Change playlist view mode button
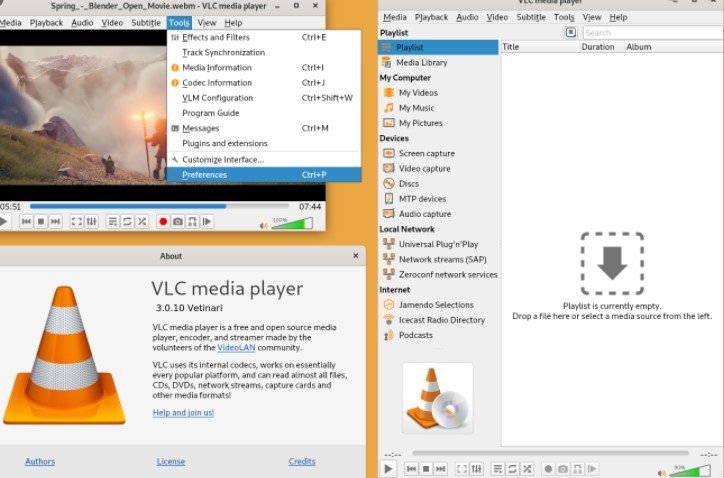The height and width of the screenshot is (478, 724). pos(571,32)
